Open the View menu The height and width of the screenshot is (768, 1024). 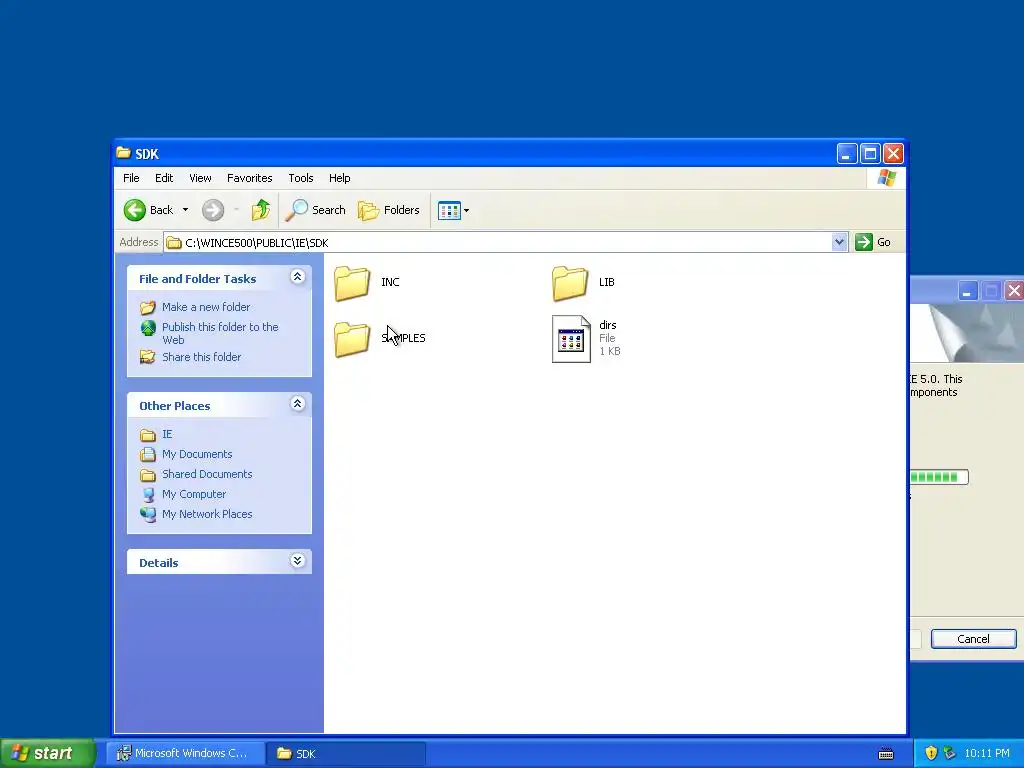tap(200, 178)
